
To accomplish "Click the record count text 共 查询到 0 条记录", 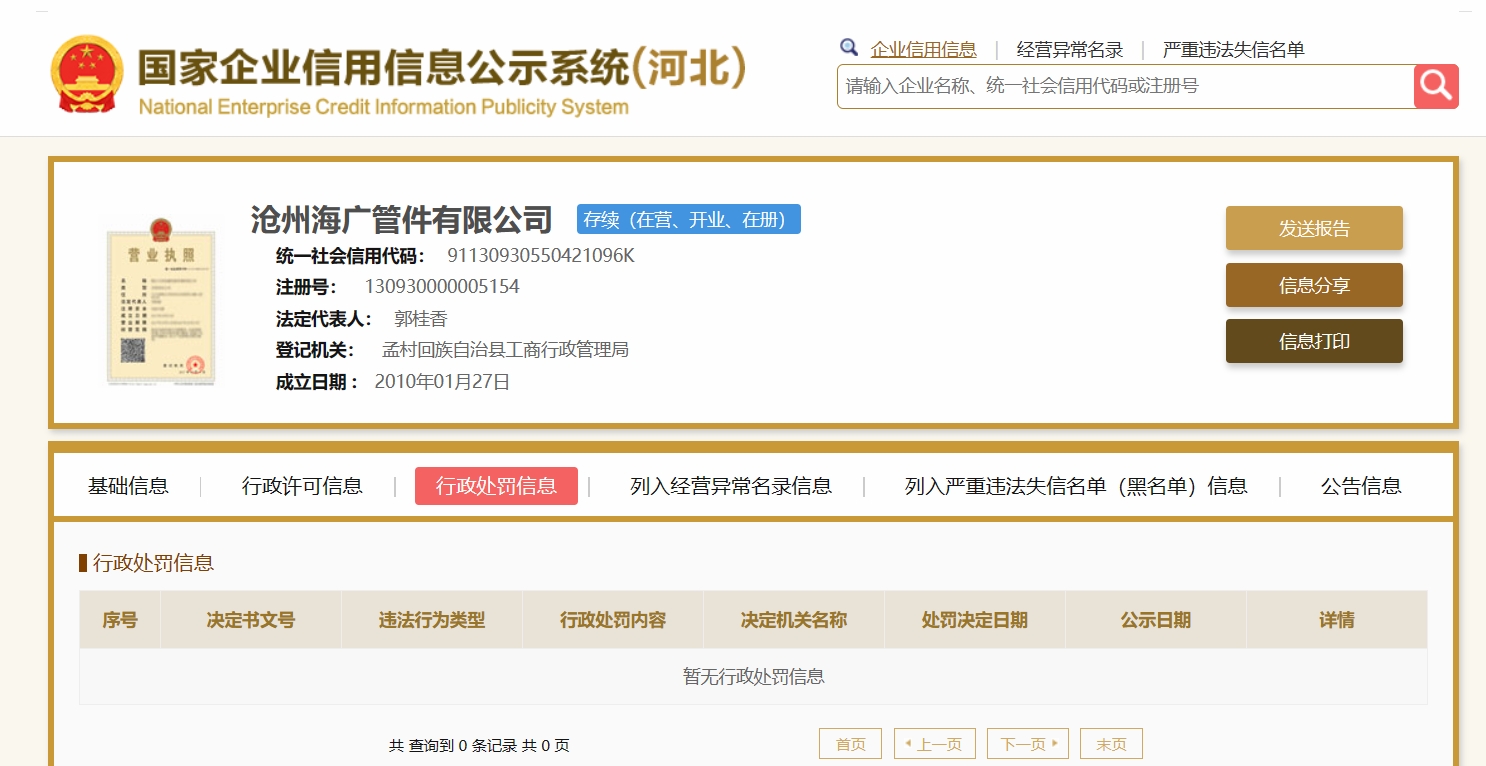I will 453,746.
